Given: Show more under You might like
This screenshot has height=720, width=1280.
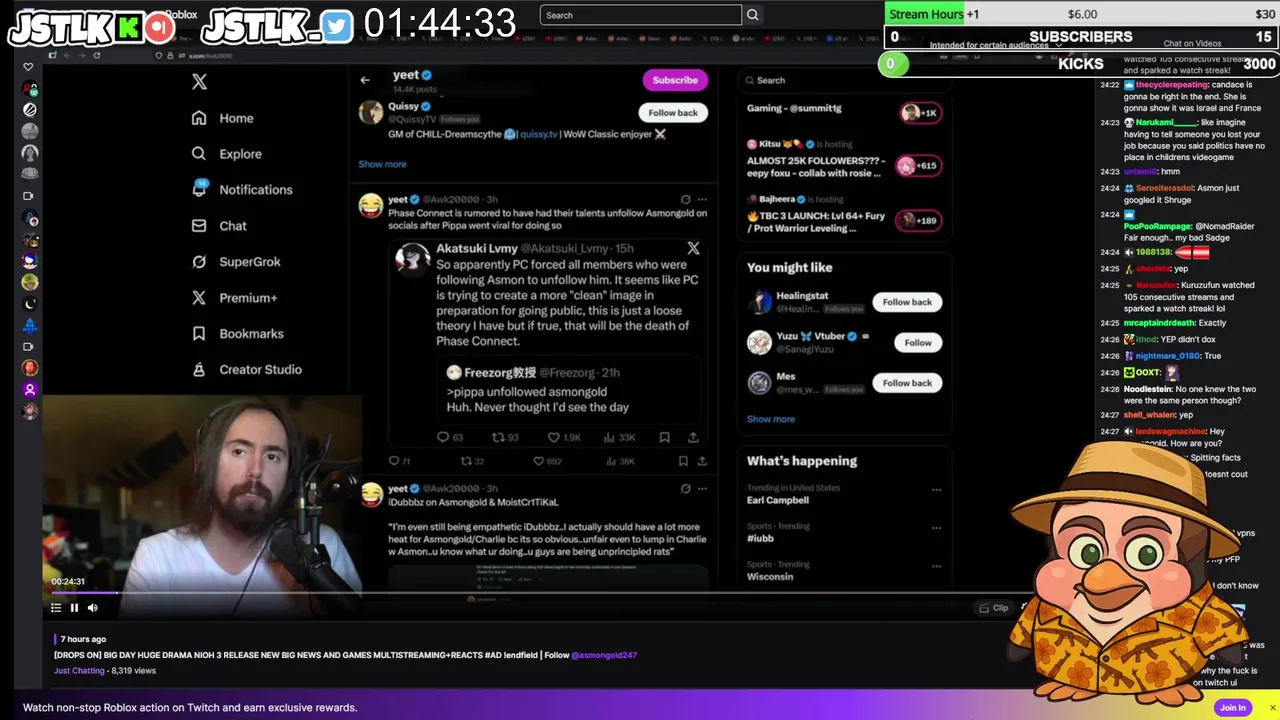Looking at the screenshot, I should pos(771,419).
